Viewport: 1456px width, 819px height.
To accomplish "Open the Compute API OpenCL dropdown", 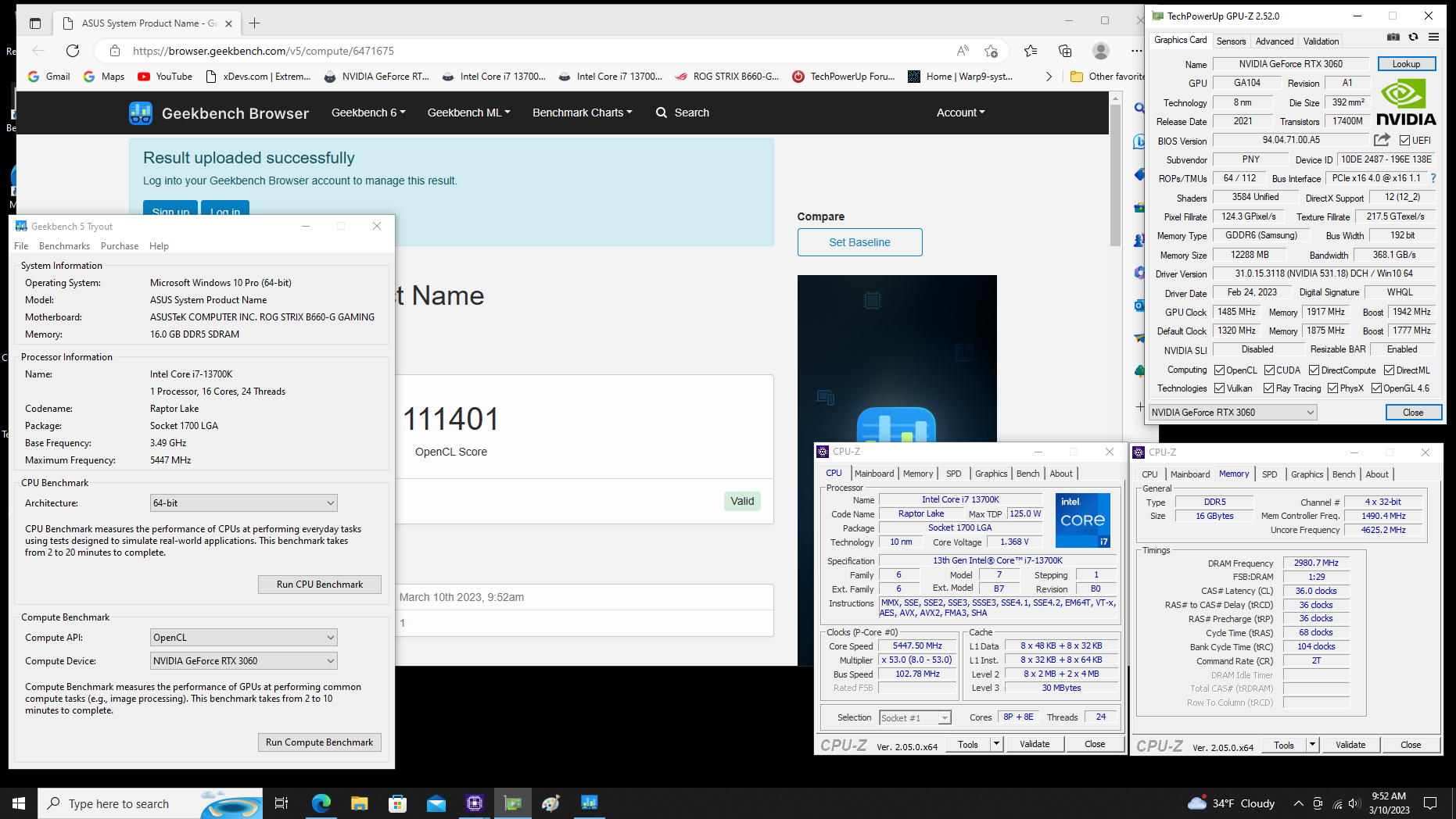I will point(244,638).
